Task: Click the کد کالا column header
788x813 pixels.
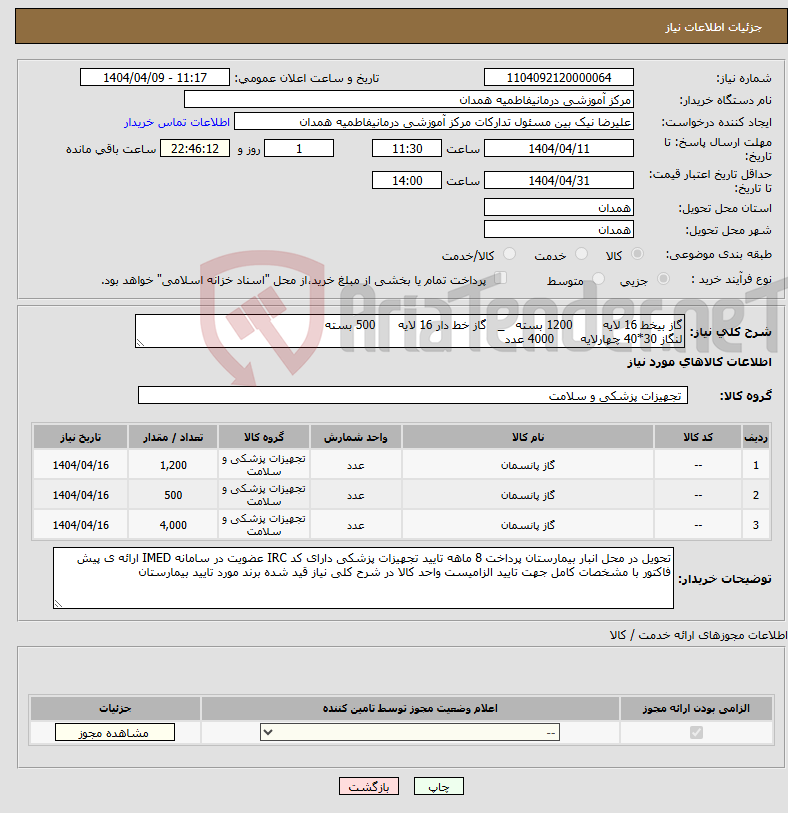Action: point(697,437)
